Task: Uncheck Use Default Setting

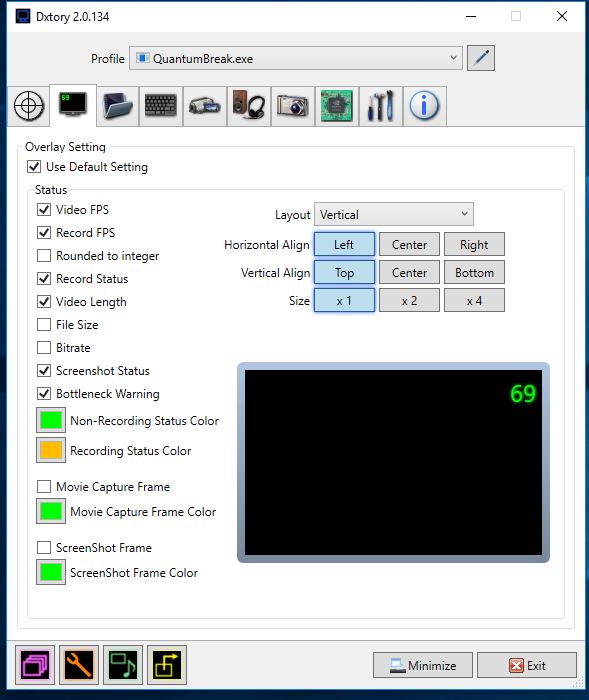Action: tap(34, 167)
